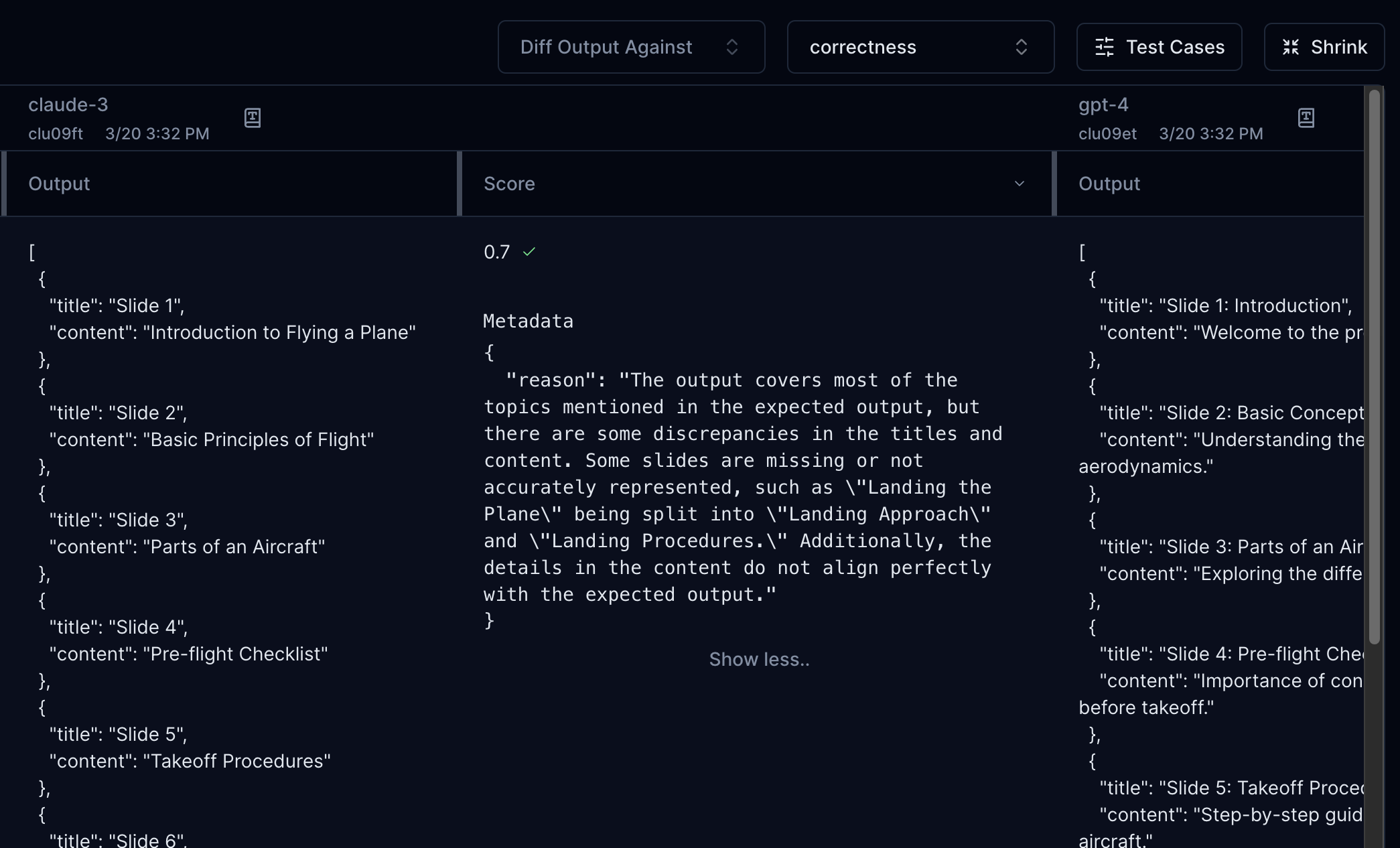Open the correctness metric dropdown
The image size is (1400, 848).
(x=920, y=47)
